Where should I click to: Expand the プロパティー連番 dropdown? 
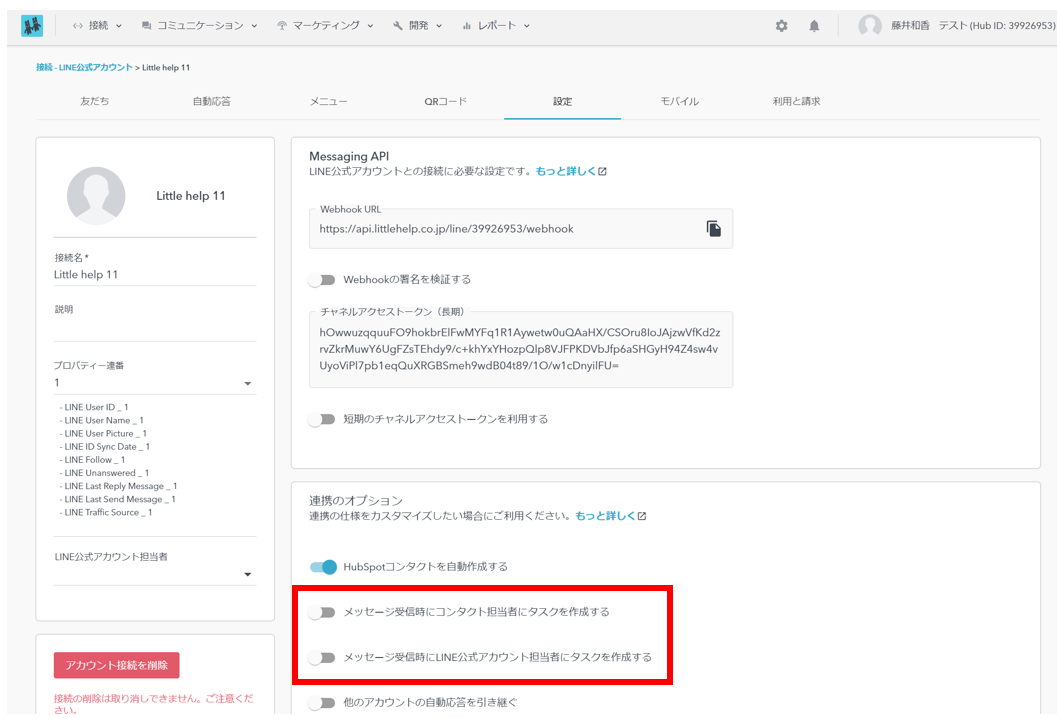247,384
